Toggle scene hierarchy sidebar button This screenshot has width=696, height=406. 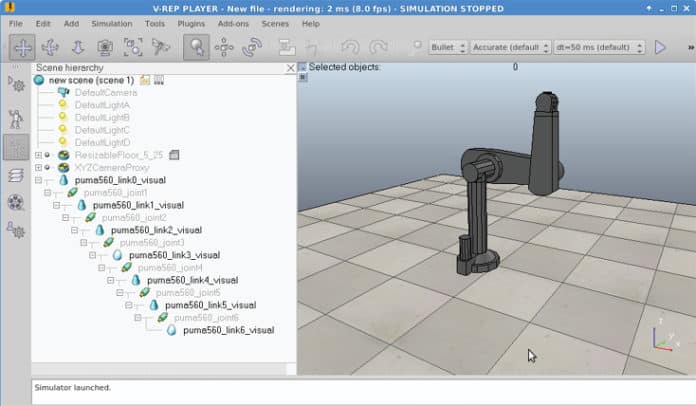pyautogui.click(x=16, y=147)
